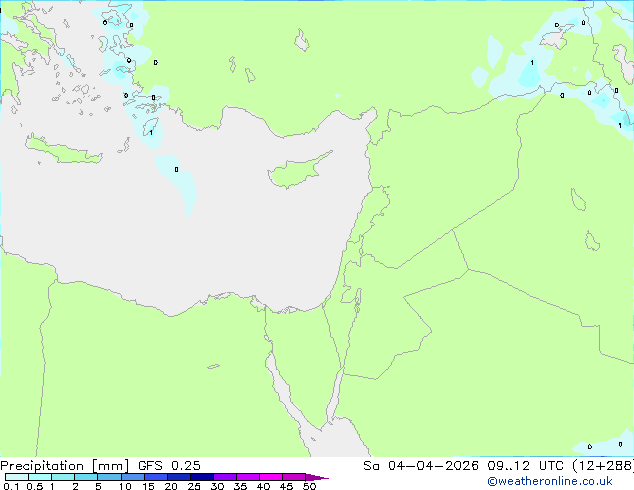This screenshot has width=634, height=490.
Task: Click the Gulf of Aqaba water inlet
Action: click(336, 394)
